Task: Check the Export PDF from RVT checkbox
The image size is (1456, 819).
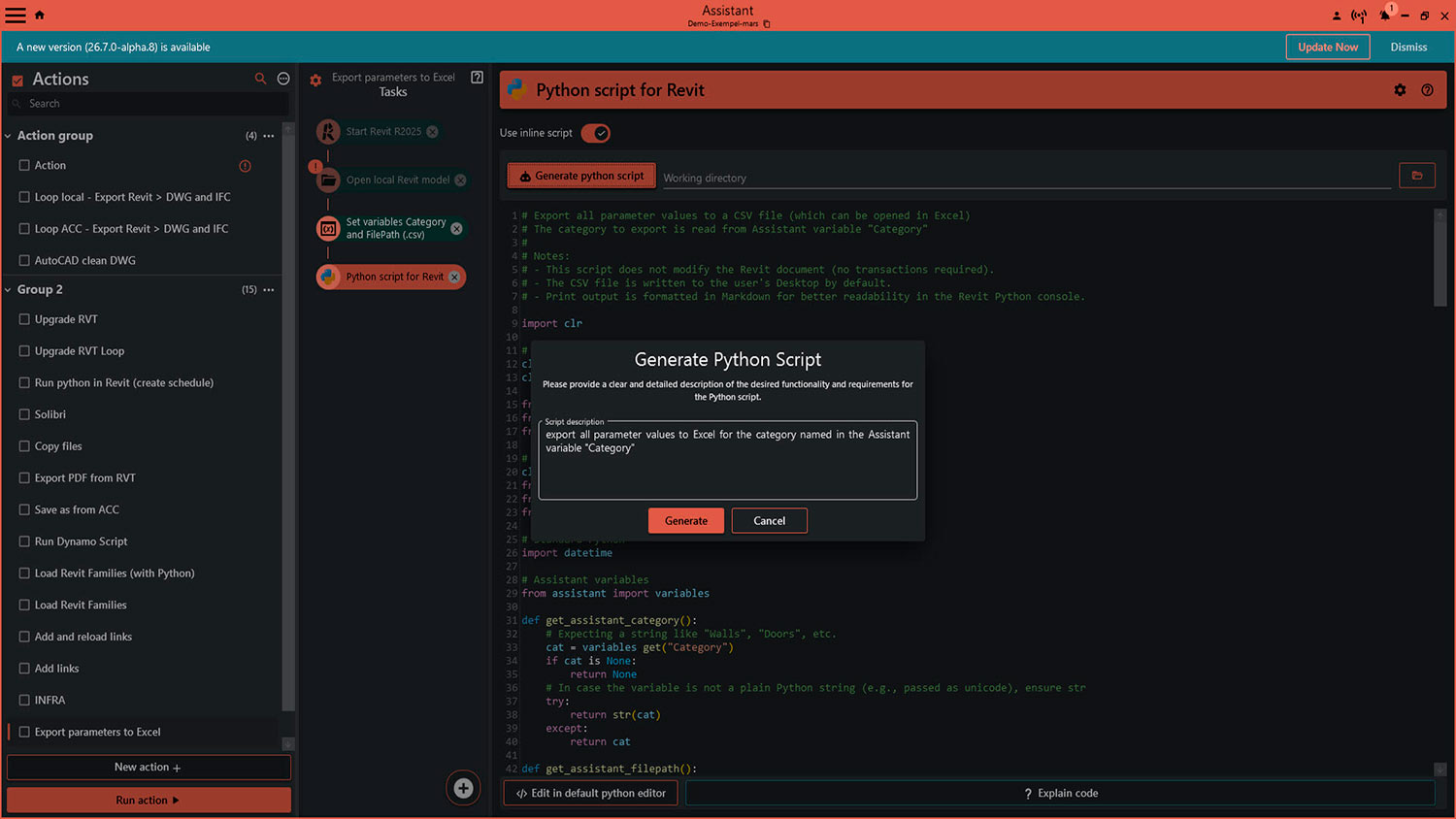Action: tap(24, 477)
